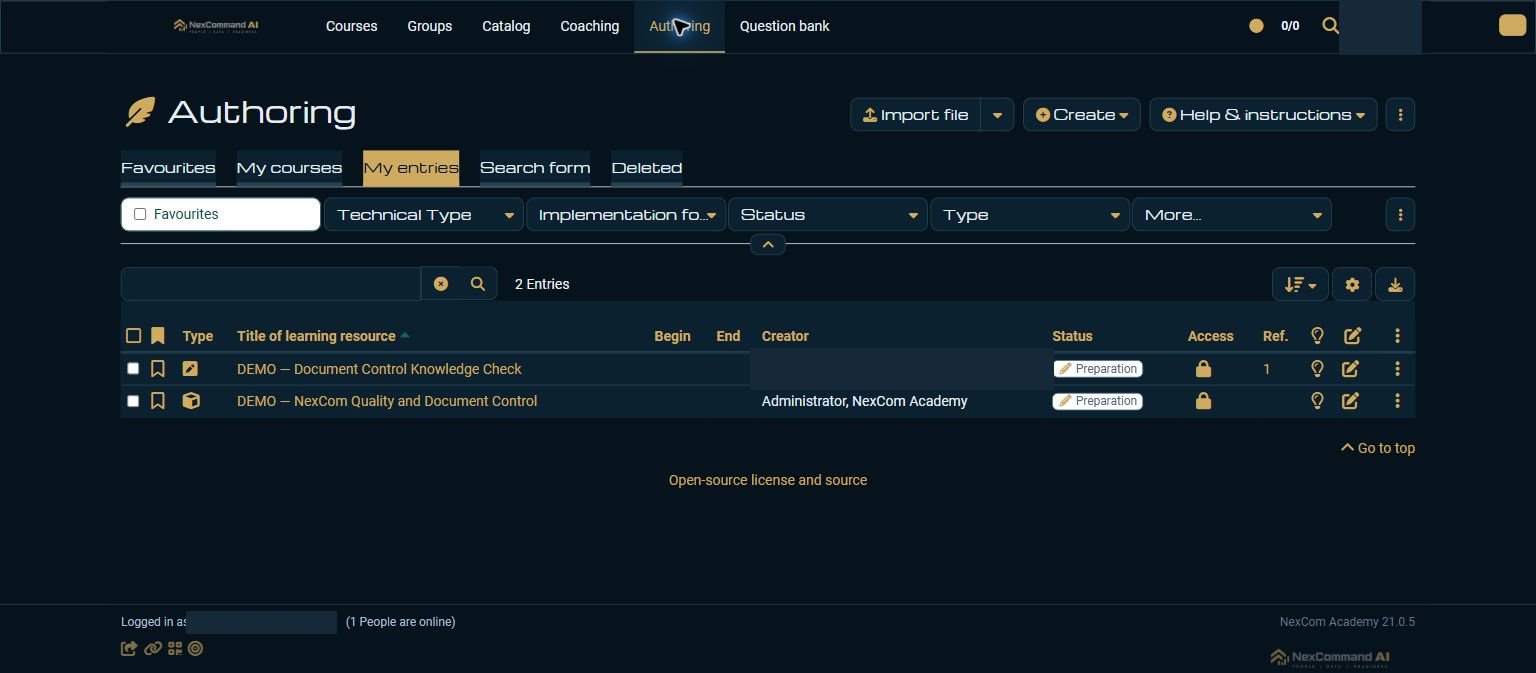Click the gold status dot beside 0/0

[x=1256, y=26]
